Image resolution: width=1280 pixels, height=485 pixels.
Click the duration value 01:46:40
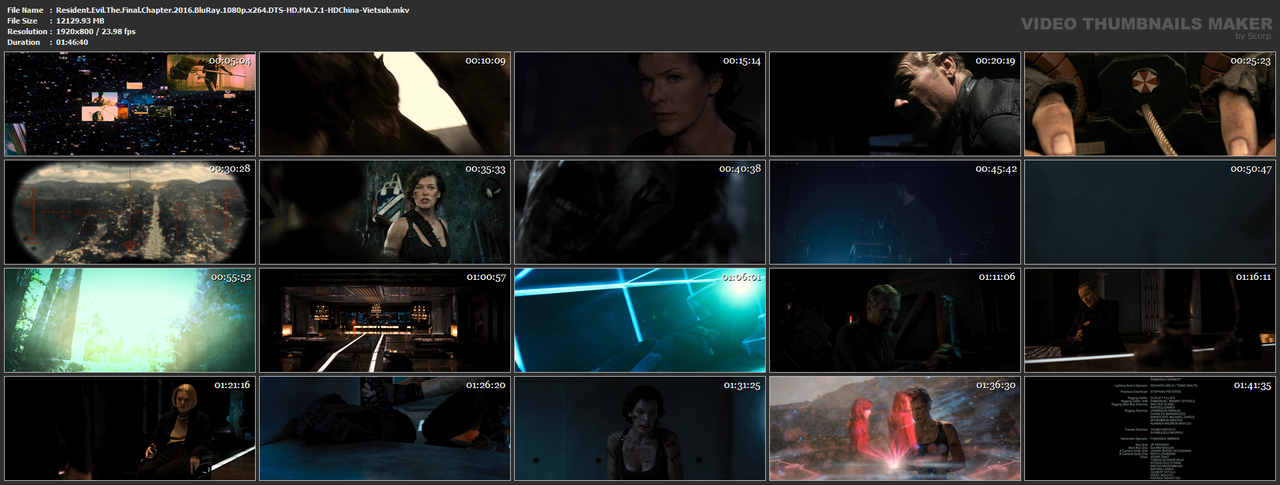pos(72,43)
